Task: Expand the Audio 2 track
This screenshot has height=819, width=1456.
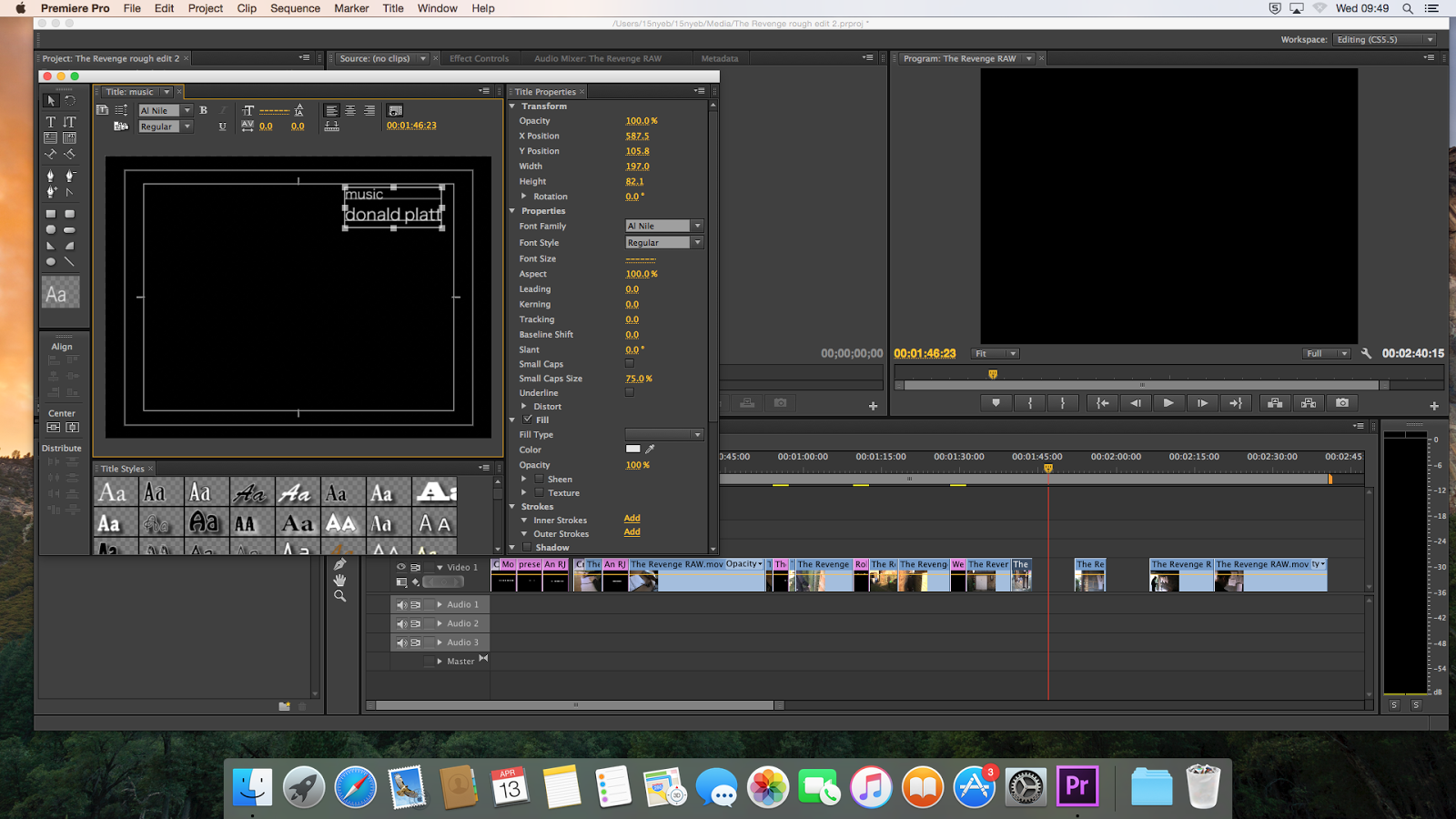Action: tap(440, 623)
